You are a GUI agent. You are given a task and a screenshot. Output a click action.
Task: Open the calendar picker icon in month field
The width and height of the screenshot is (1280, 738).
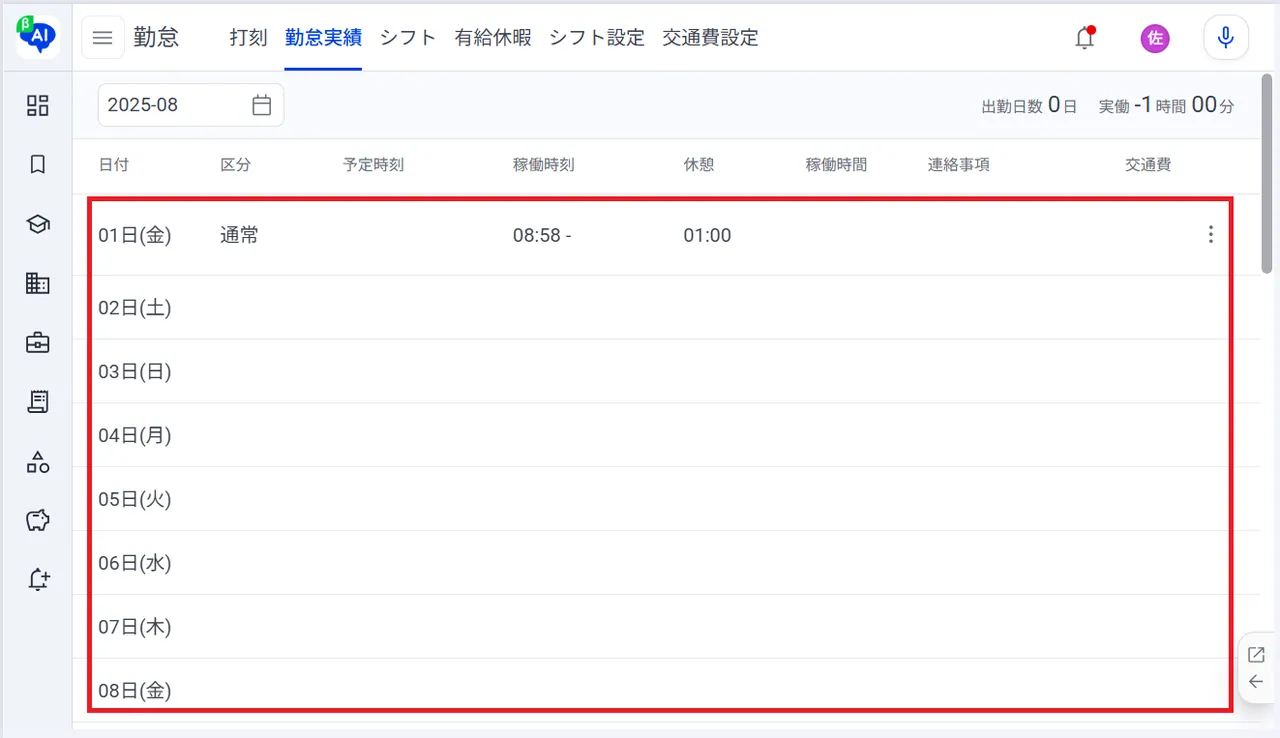point(262,105)
